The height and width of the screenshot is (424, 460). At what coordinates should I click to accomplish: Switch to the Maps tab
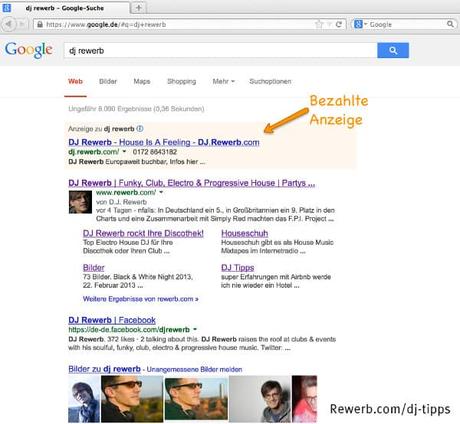[142, 81]
